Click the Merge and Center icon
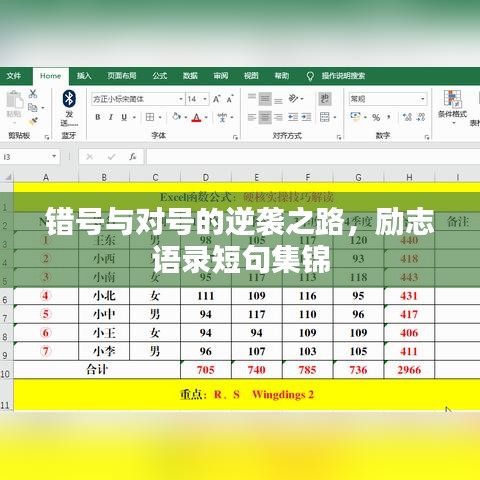480x480 pixels. coord(325,117)
